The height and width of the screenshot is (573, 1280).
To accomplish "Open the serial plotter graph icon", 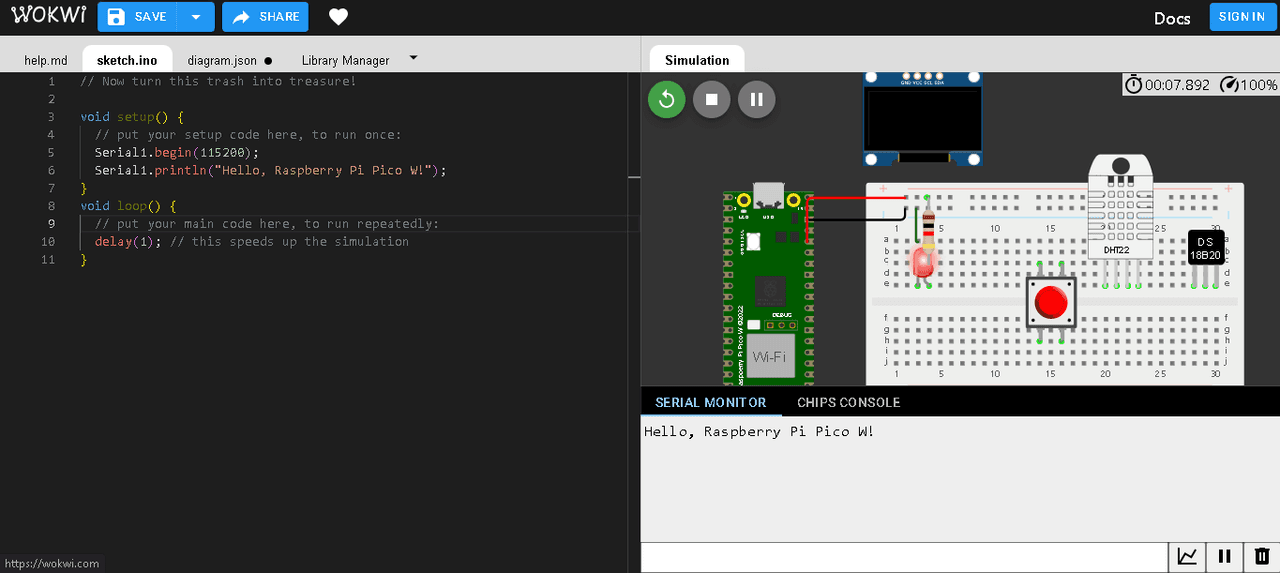I will coord(1187,557).
